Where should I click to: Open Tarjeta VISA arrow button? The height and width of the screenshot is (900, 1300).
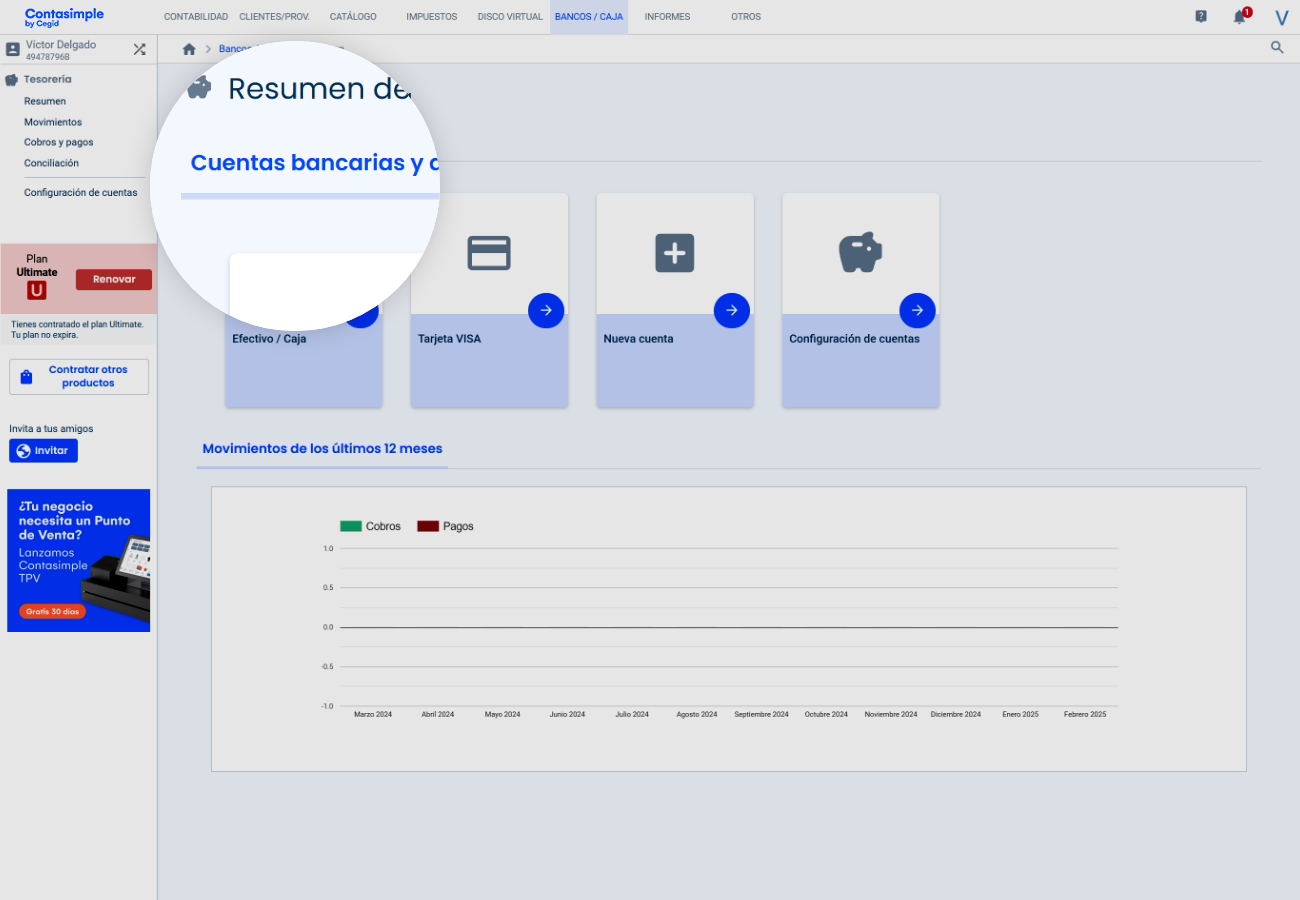(546, 311)
